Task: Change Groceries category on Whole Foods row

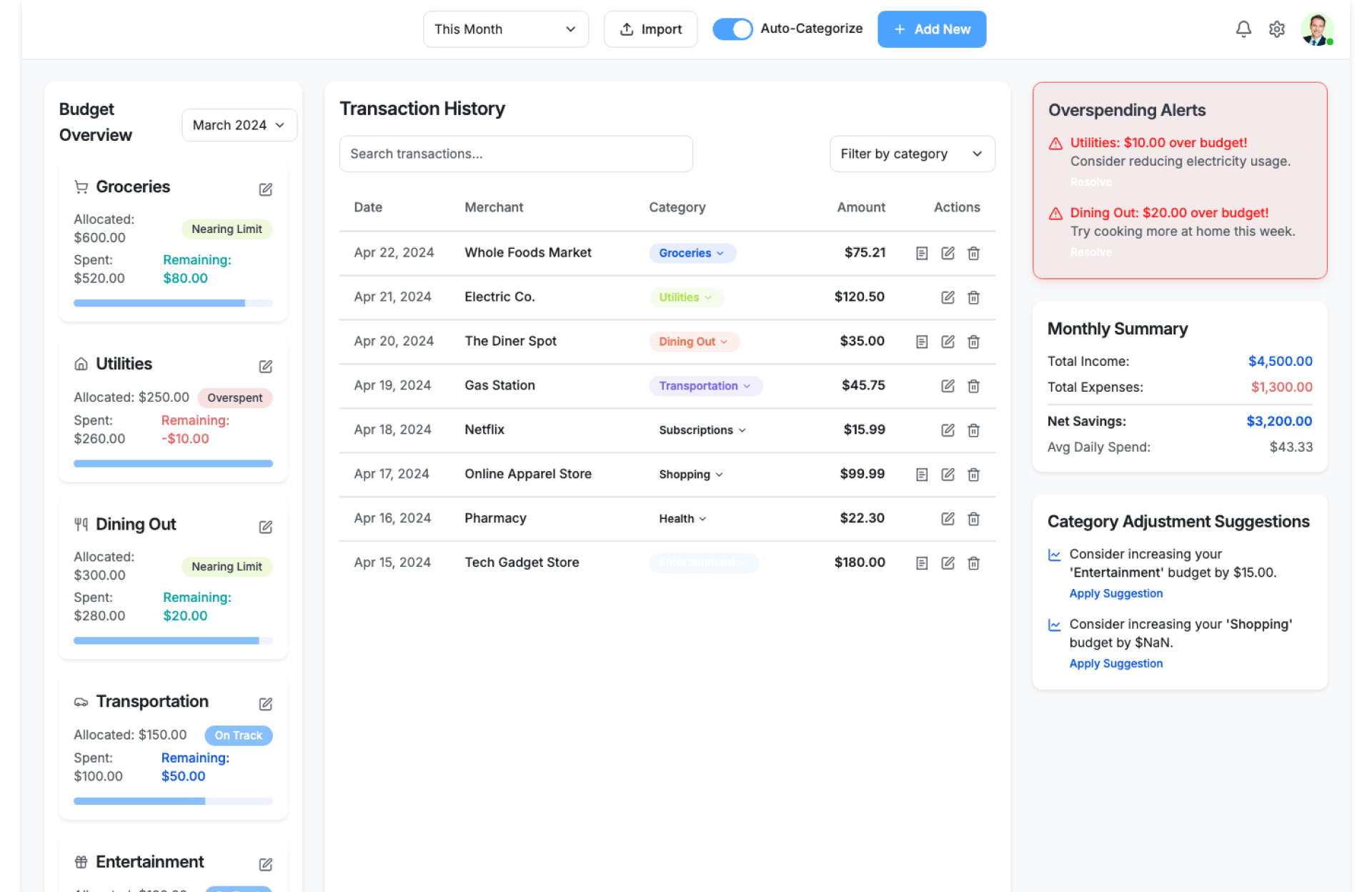Action: [692, 253]
